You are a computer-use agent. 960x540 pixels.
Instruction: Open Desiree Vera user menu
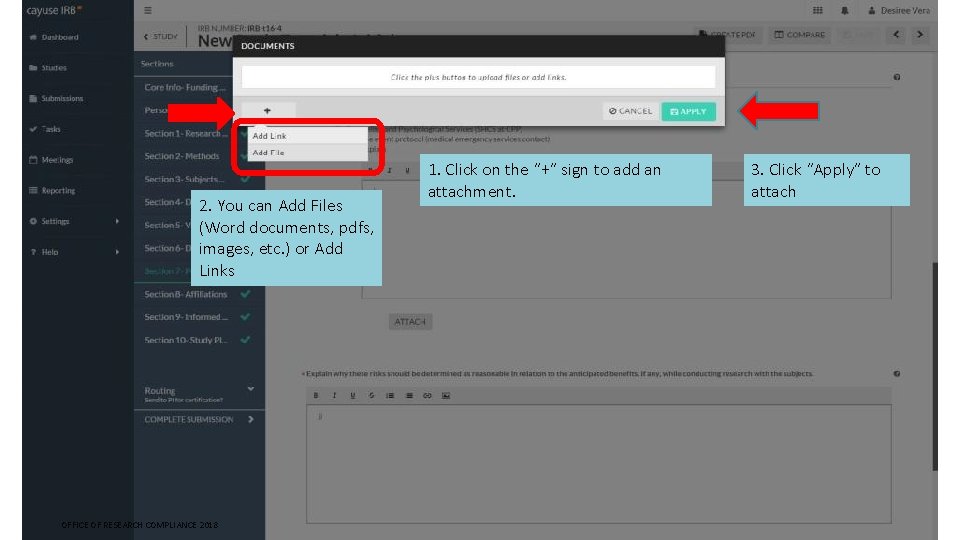pyautogui.click(x=899, y=10)
